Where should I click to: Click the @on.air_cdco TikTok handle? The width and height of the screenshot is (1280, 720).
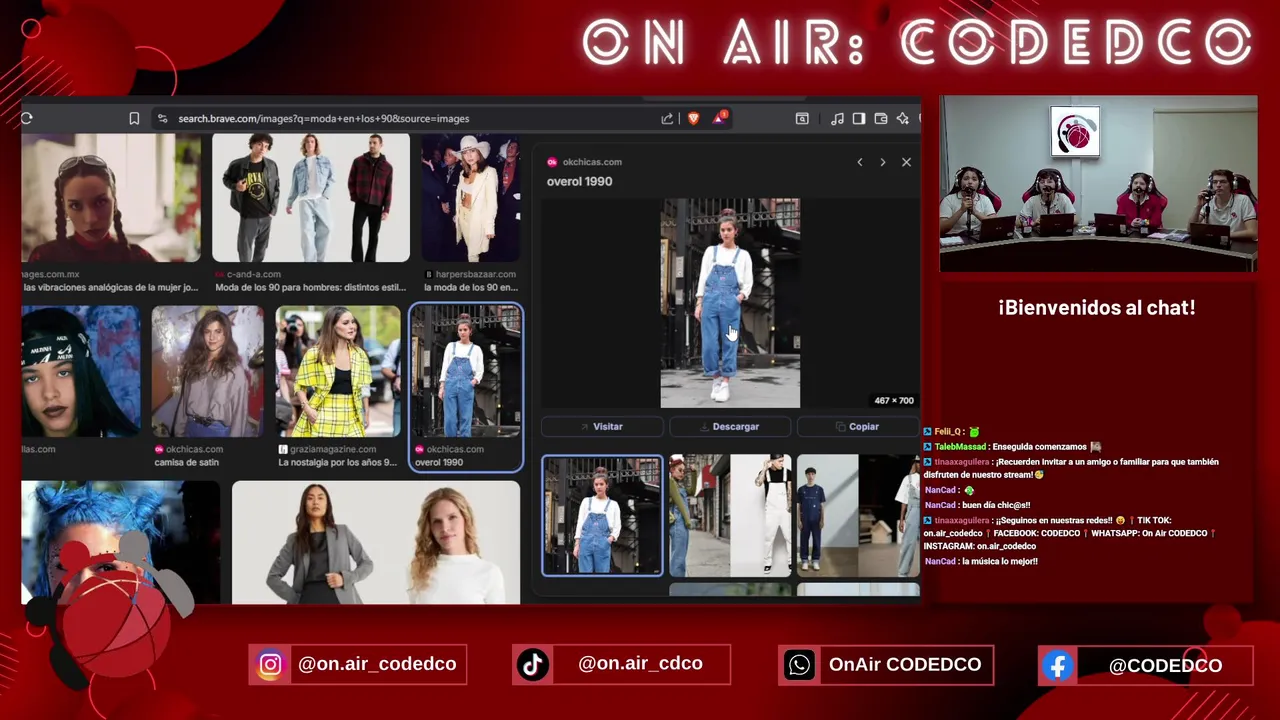(x=640, y=664)
